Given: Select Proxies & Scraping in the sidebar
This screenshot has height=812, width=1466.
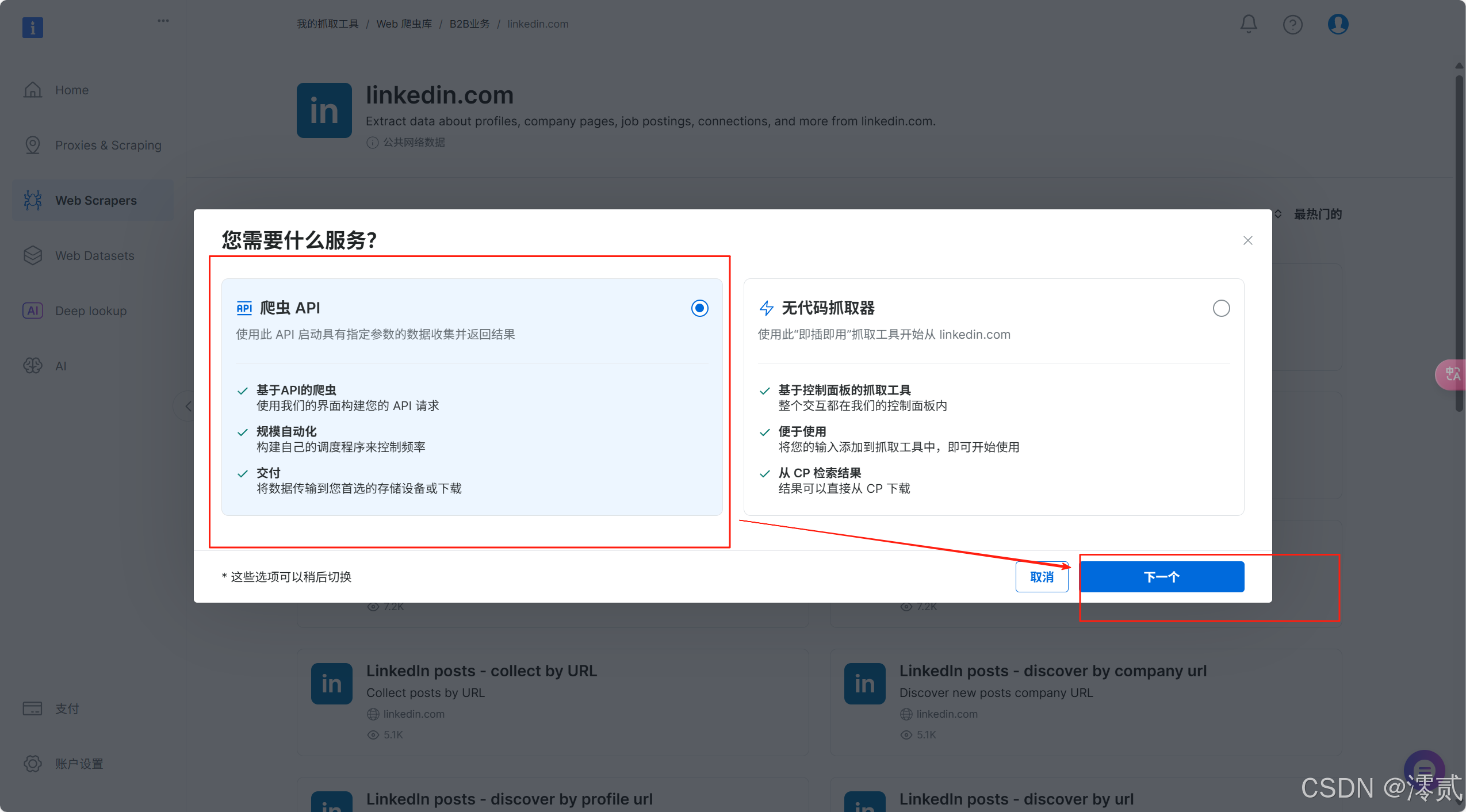Looking at the screenshot, I should 108,145.
